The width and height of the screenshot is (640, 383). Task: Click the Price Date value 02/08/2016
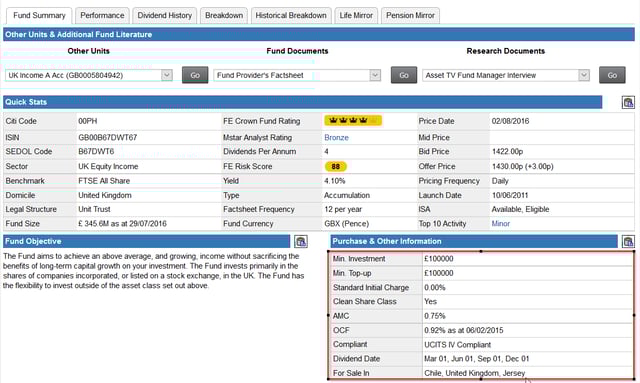(x=510, y=121)
